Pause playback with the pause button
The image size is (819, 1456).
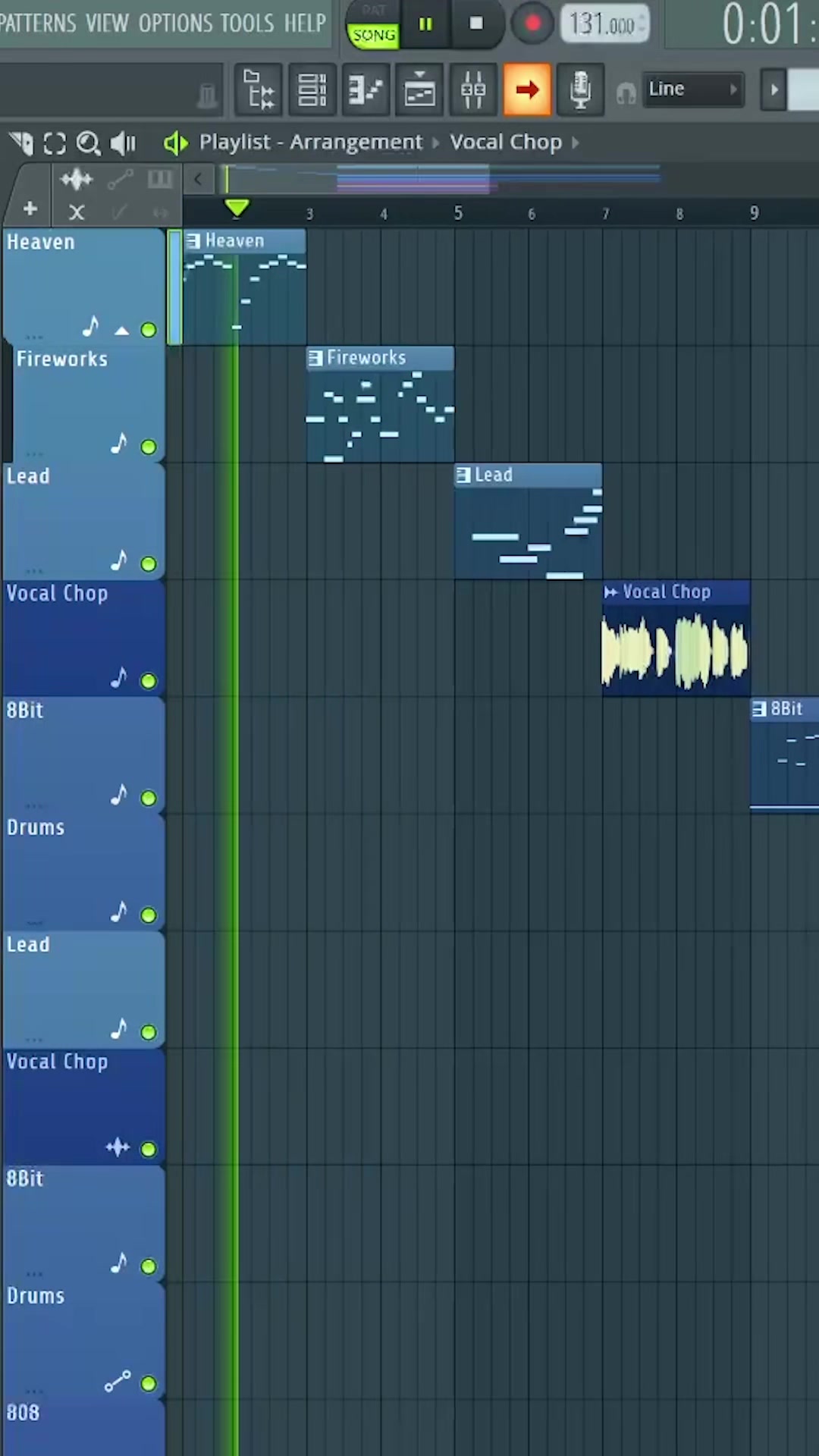point(425,24)
